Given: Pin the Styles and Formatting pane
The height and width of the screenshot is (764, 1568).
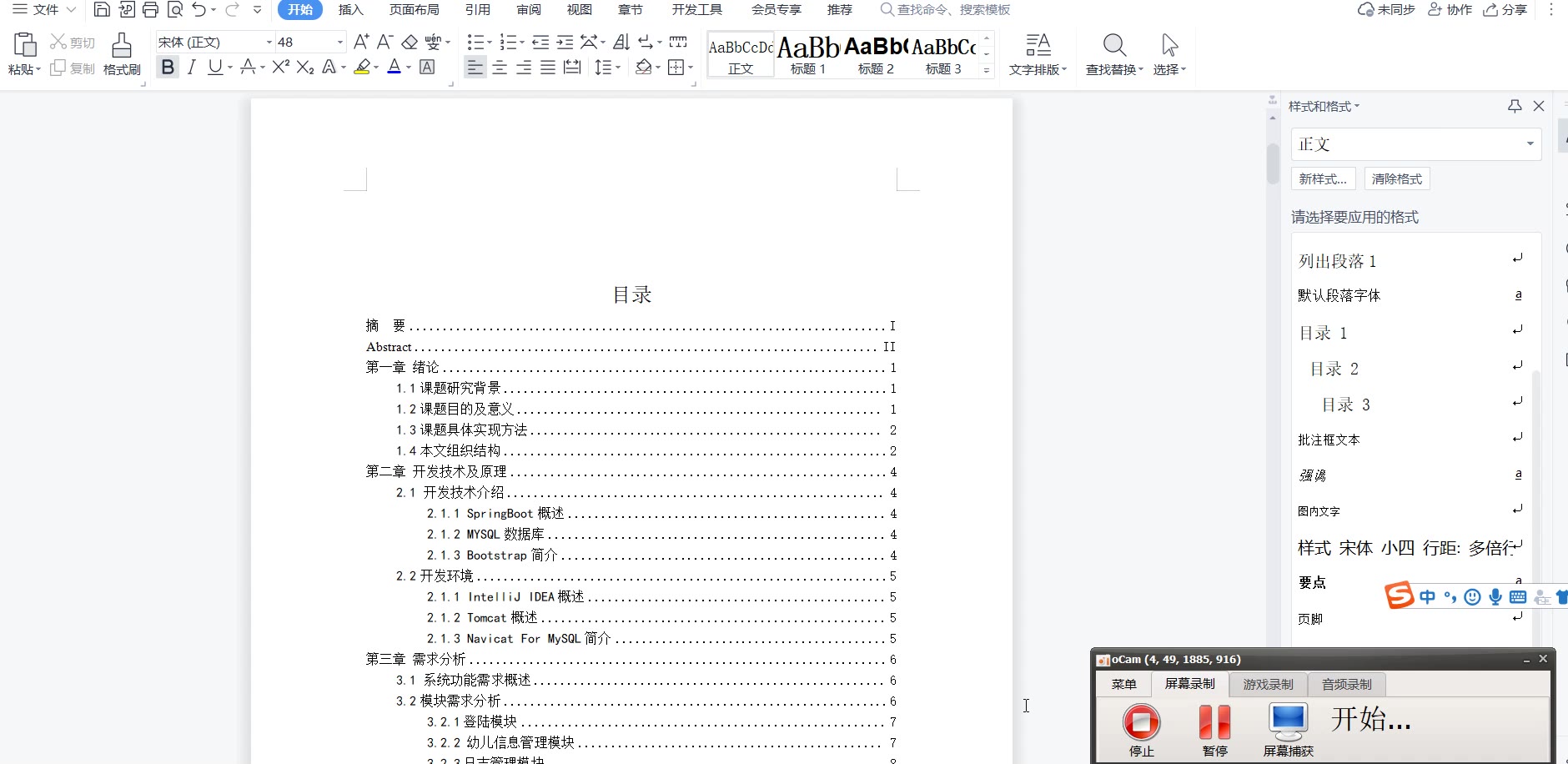Looking at the screenshot, I should point(1515,106).
